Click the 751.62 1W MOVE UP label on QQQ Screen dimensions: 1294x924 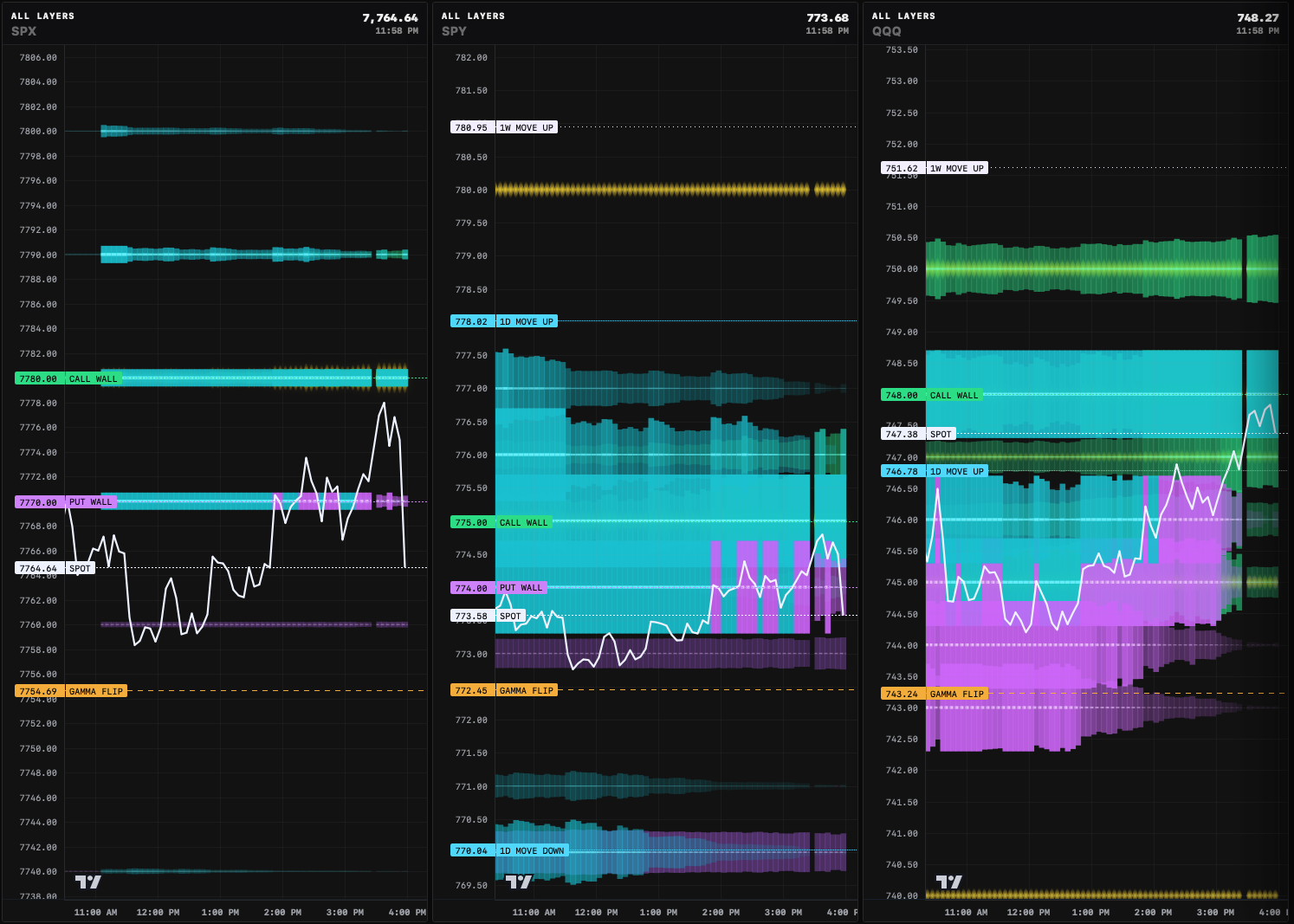point(935,168)
